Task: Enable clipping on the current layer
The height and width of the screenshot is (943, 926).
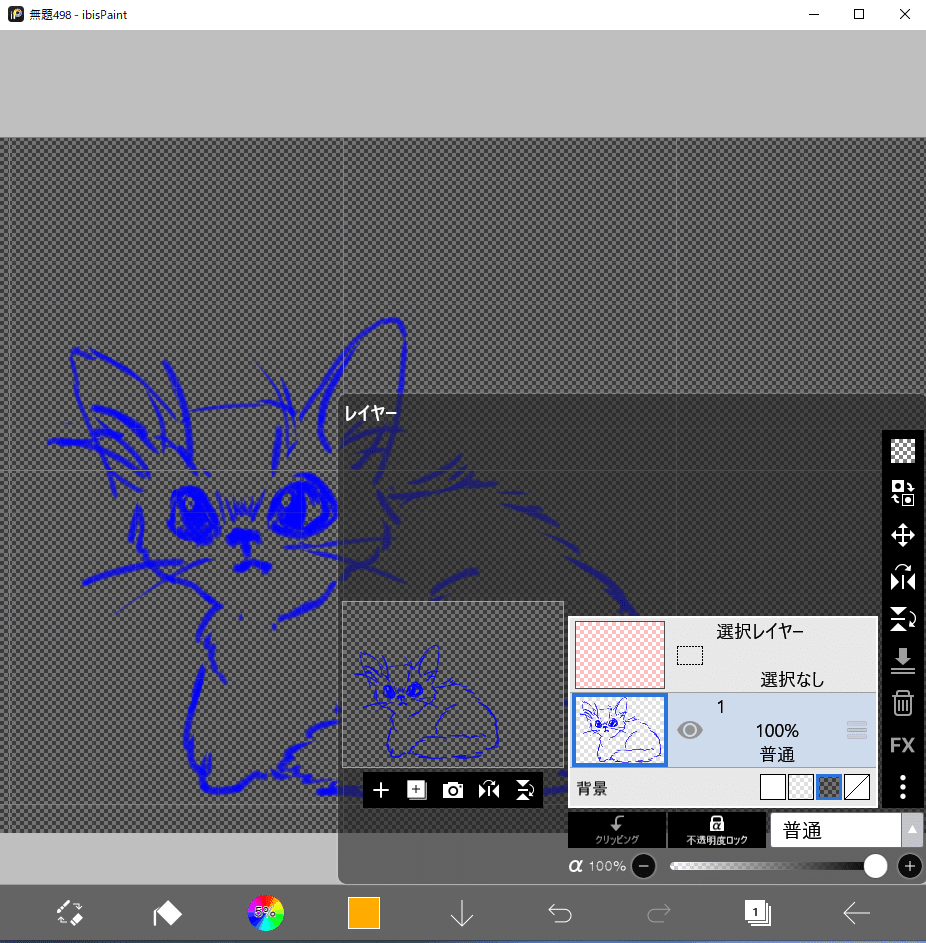Action: point(617,830)
